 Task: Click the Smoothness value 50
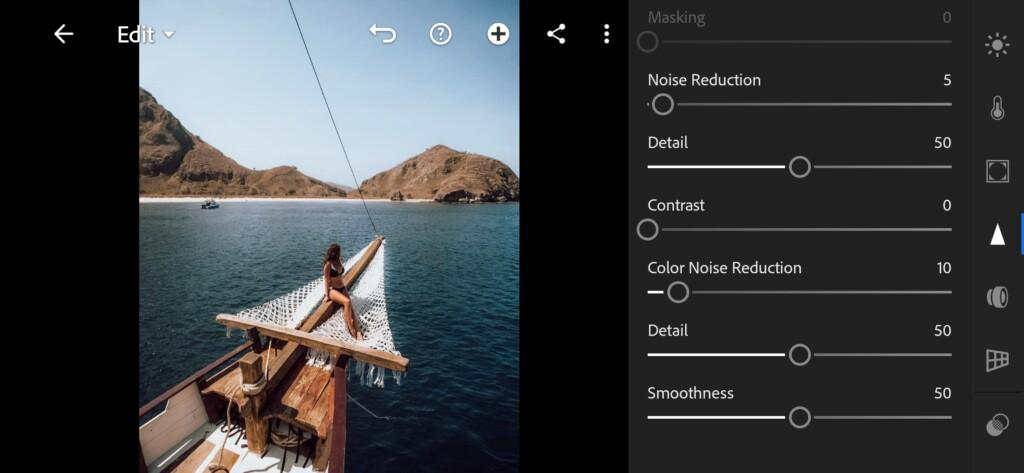click(x=942, y=393)
